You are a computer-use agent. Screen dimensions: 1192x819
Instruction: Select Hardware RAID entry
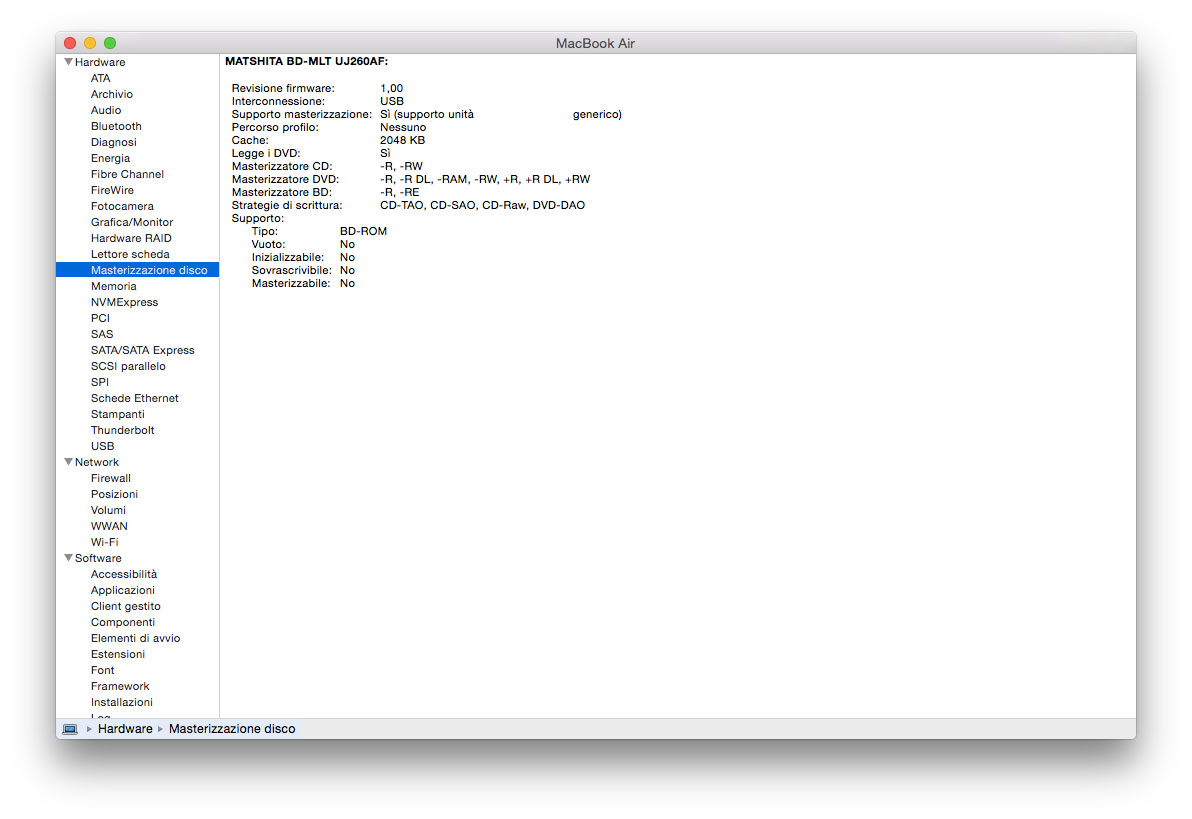131,238
